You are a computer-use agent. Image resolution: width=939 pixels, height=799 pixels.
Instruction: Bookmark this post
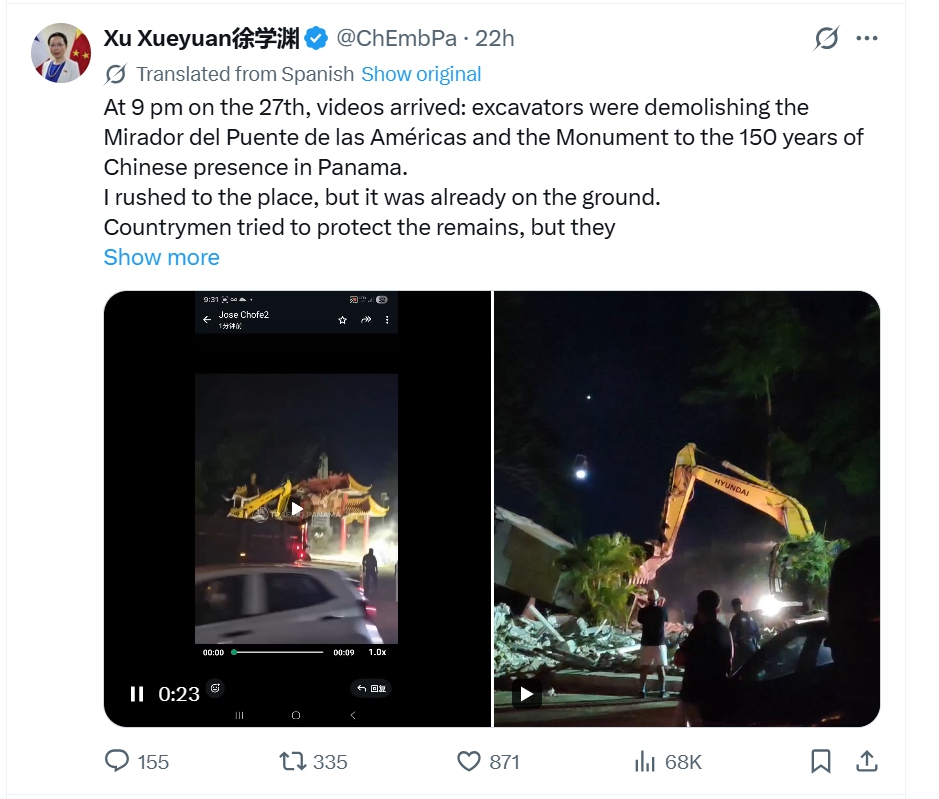(822, 761)
